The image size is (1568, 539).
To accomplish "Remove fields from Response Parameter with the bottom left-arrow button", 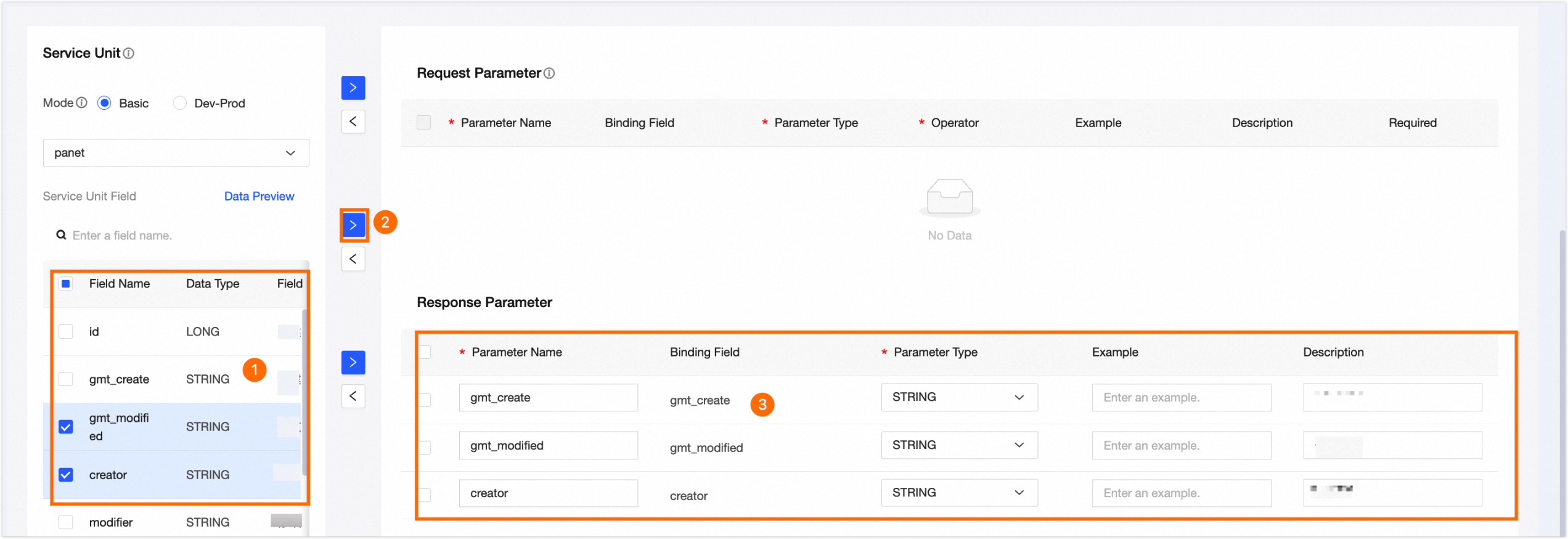I will coord(353,396).
